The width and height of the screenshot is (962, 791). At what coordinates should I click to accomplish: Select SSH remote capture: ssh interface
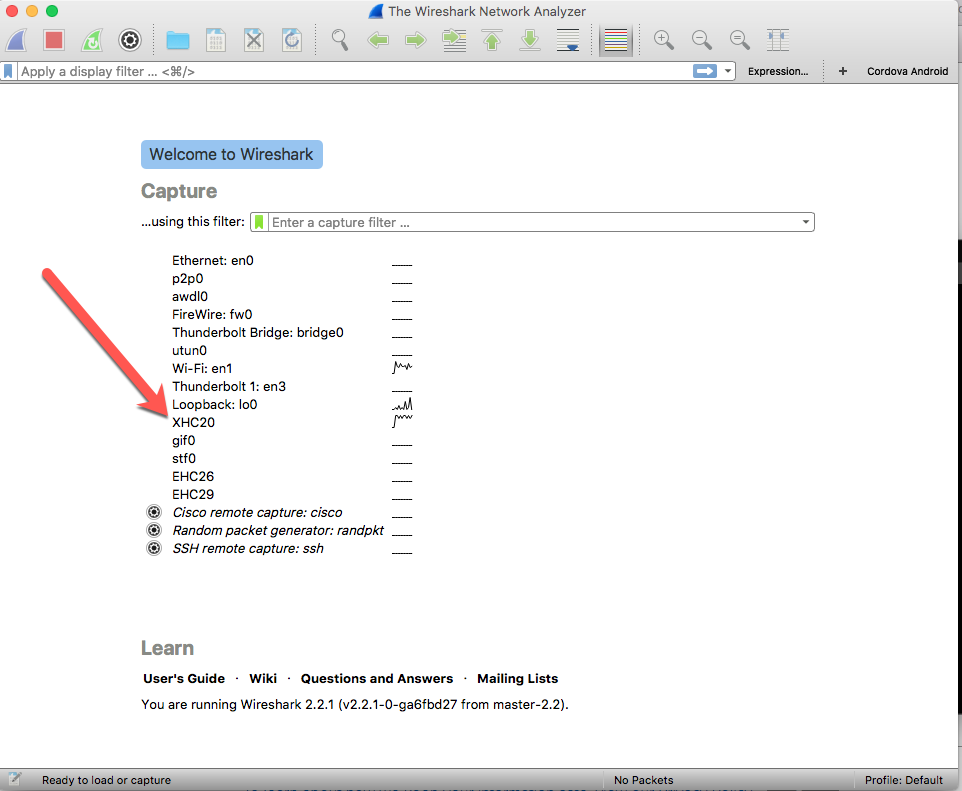coord(248,549)
